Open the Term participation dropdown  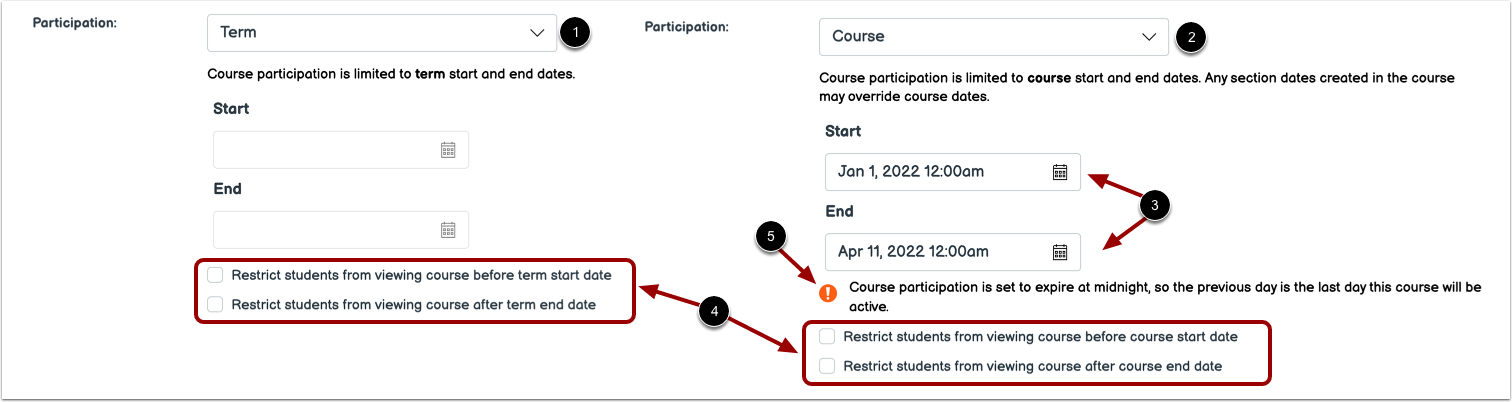[381, 32]
